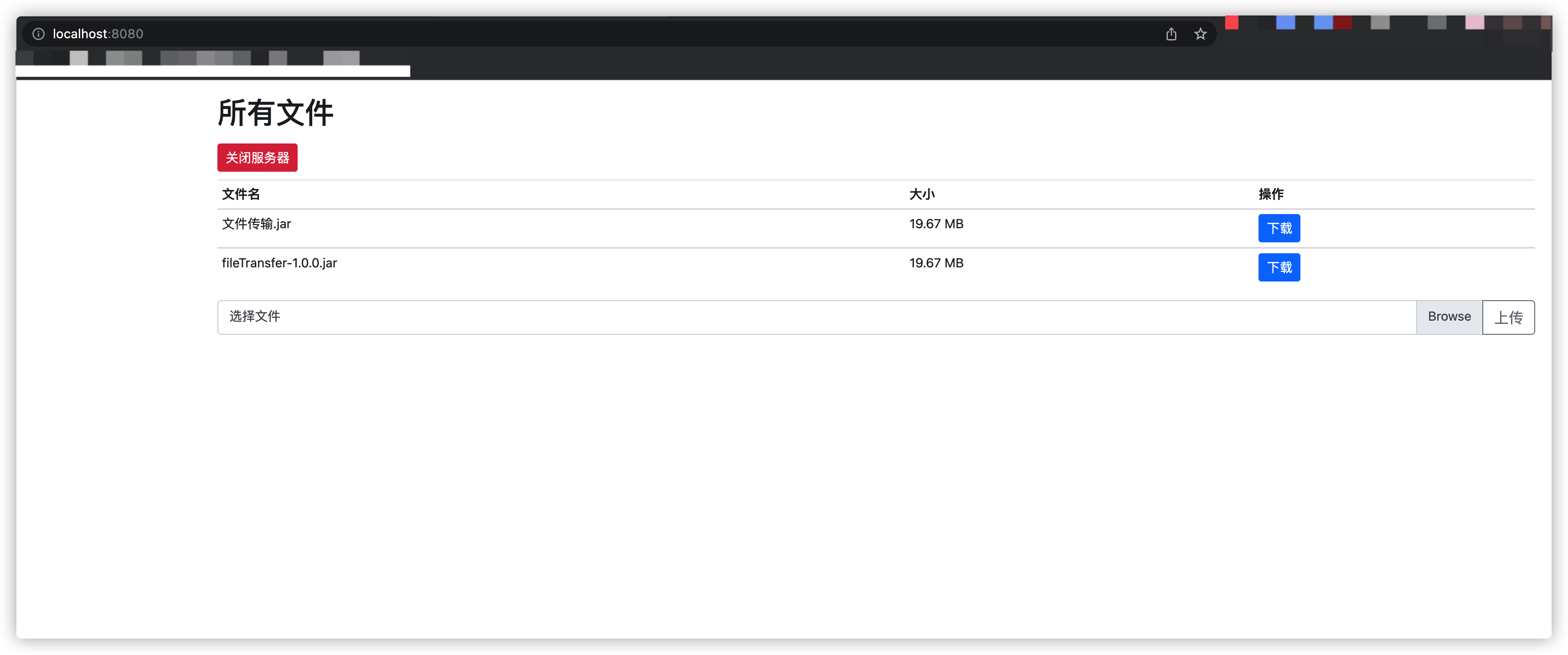Image resolution: width=1568 pixels, height=655 pixels.
Task: Select the 文件传输.jar file name text
Action: pos(256,224)
